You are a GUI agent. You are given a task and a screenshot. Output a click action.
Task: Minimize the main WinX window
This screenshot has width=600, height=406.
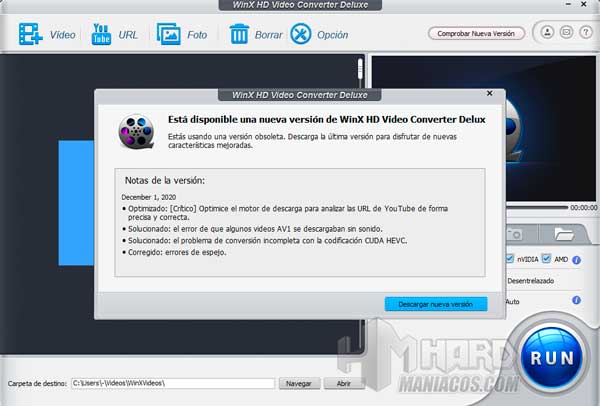tap(568, 4)
